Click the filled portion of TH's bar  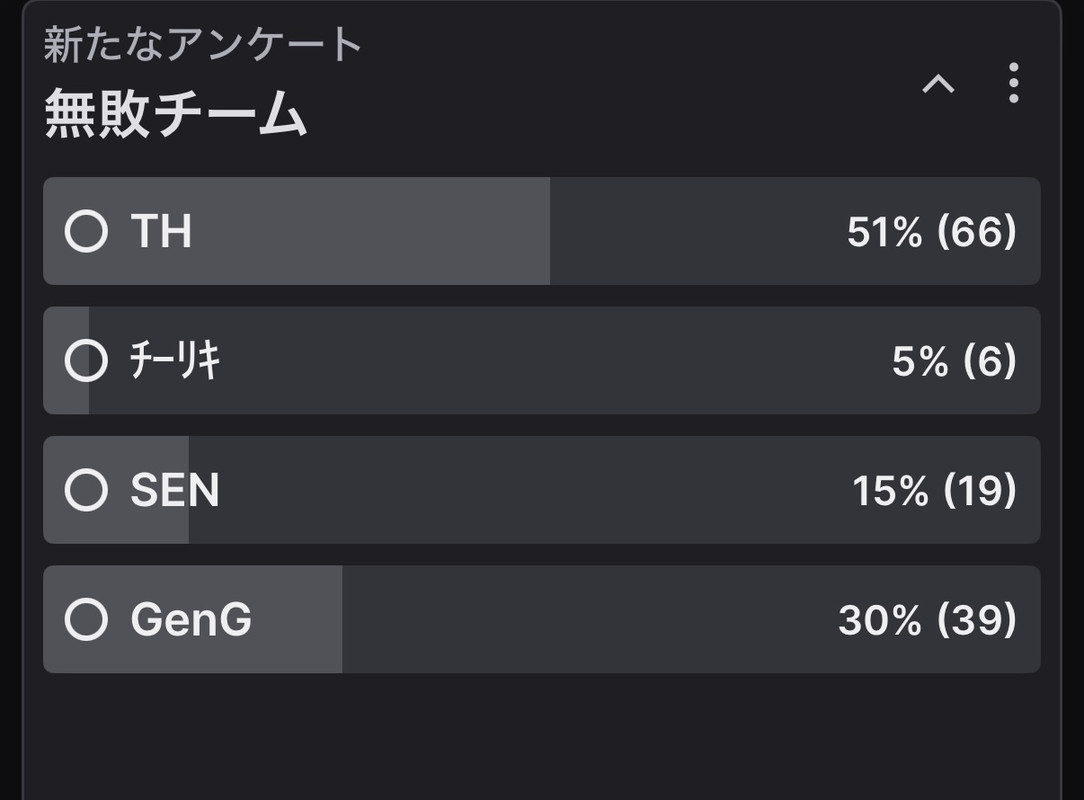(x=400, y=231)
